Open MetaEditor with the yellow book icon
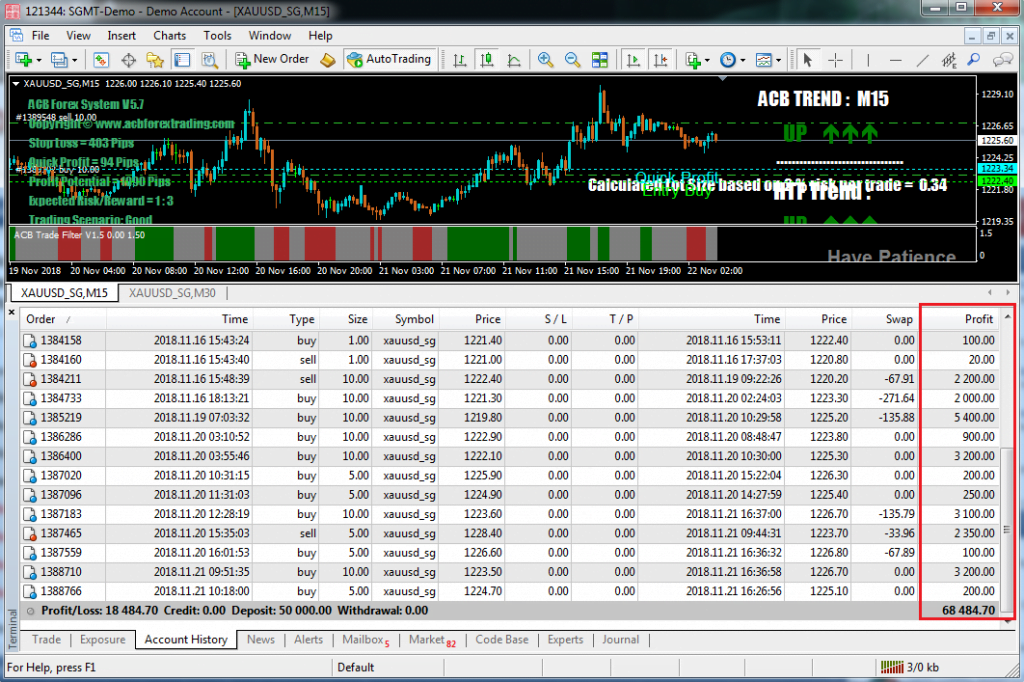The width and height of the screenshot is (1024, 682). pos(327,60)
